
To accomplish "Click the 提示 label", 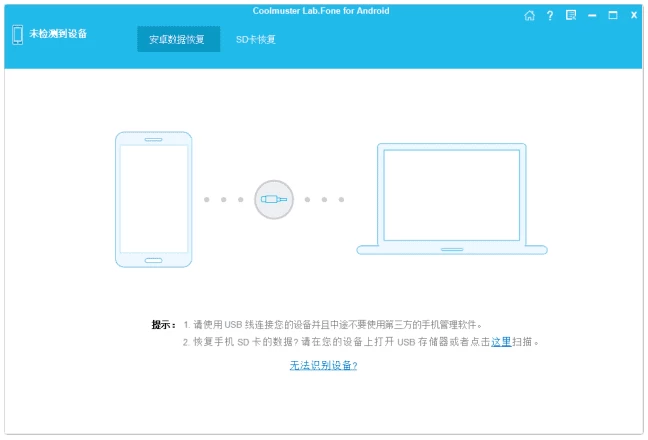I will tap(163, 325).
